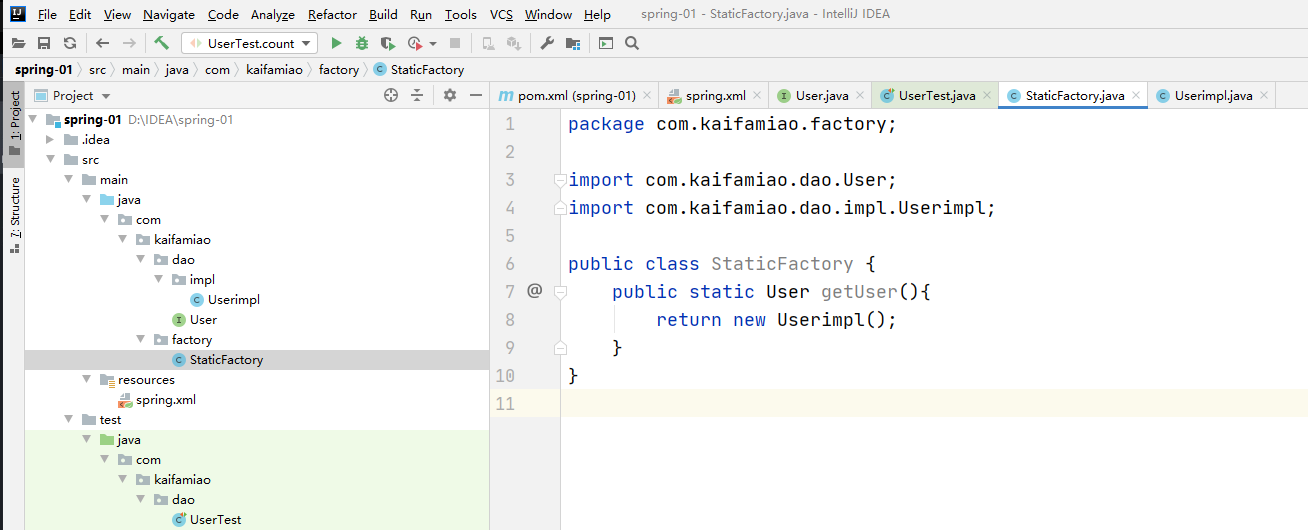Open Settings via the wrench icon
1308x530 pixels.
tap(547, 43)
